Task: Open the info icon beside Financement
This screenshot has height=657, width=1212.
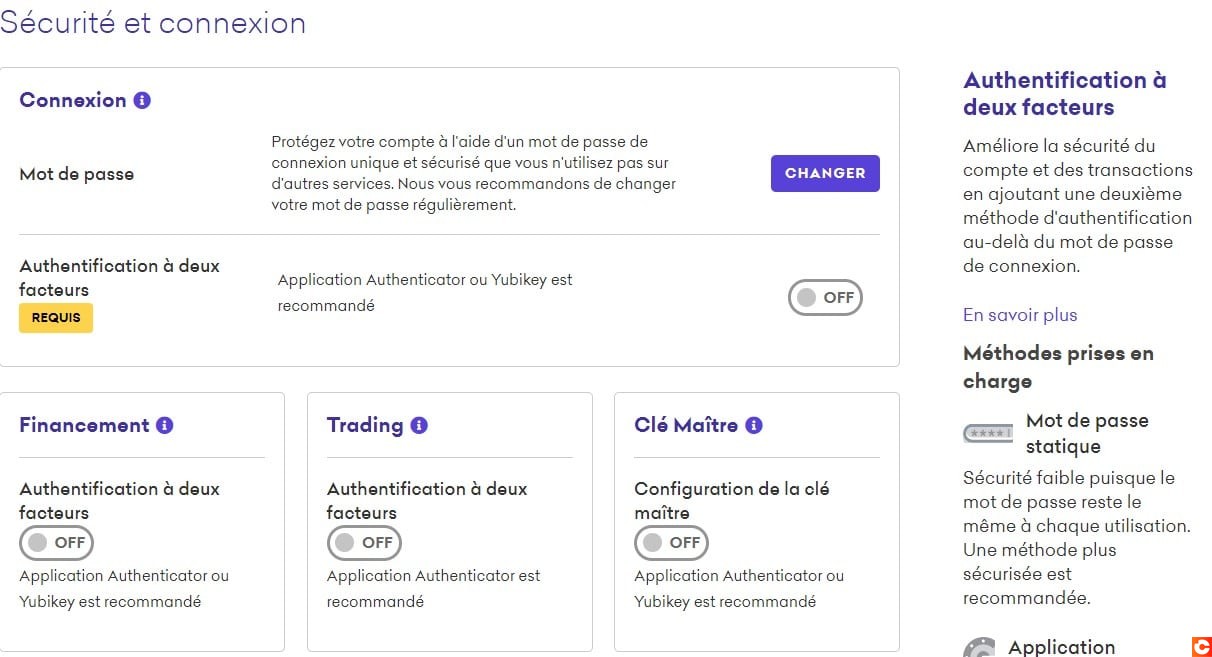Action: (x=165, y=425)
